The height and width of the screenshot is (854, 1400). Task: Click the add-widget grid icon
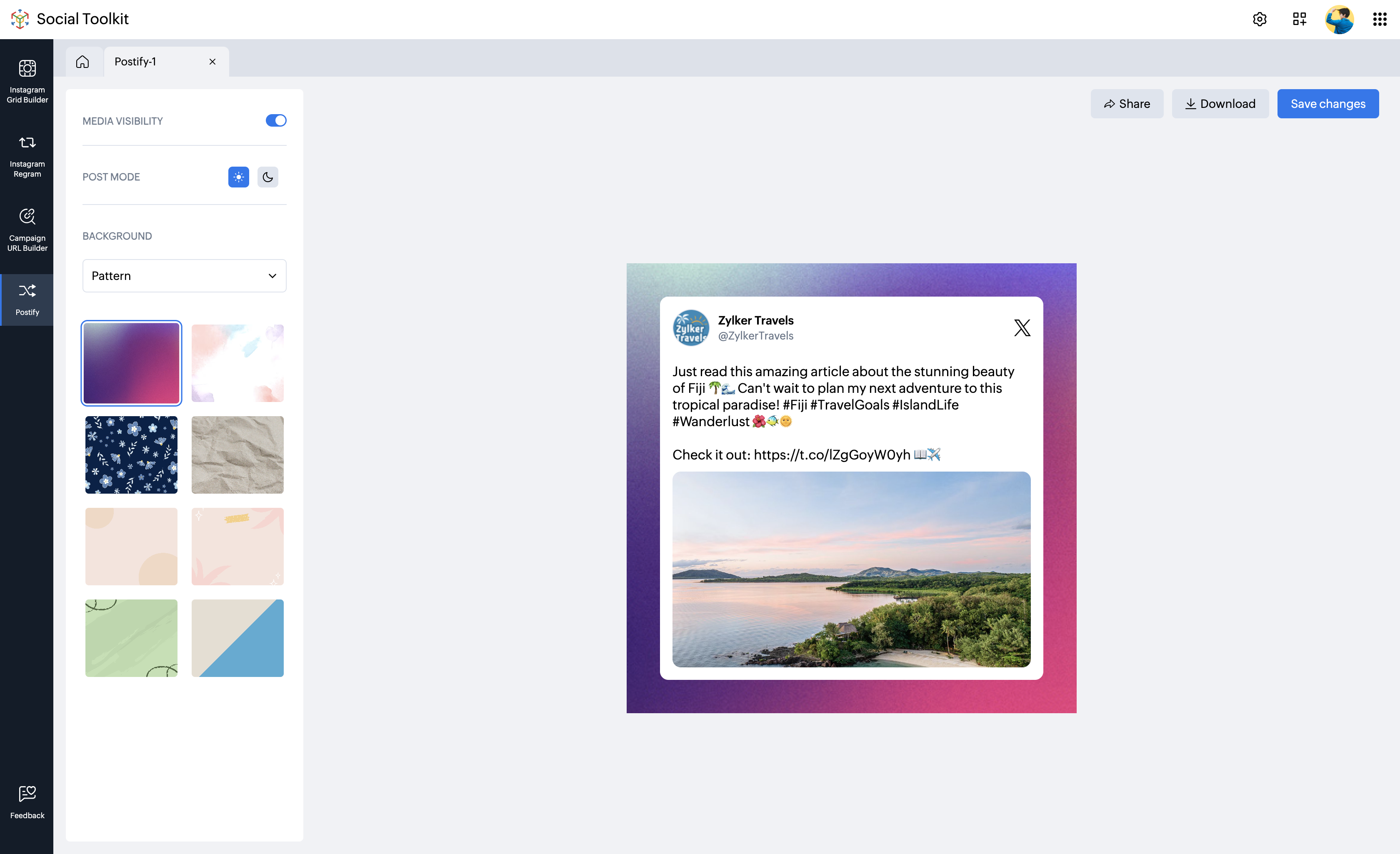pos(1299,19)
